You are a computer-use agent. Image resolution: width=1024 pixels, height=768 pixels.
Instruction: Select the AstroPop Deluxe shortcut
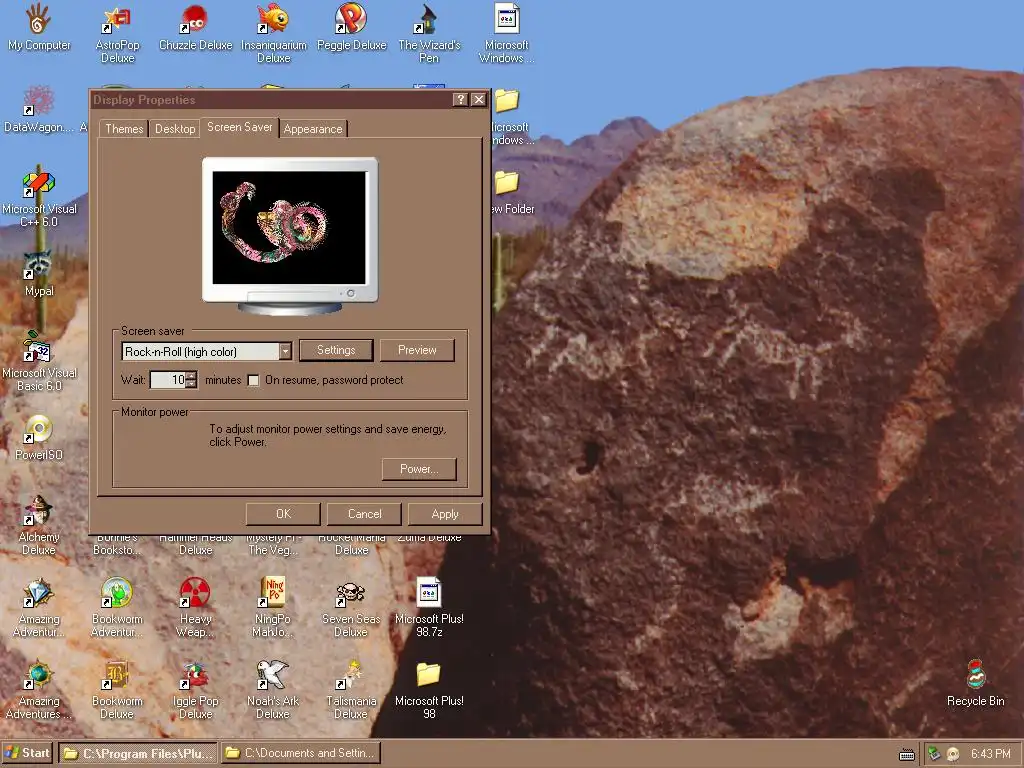(x=117, y=20)
